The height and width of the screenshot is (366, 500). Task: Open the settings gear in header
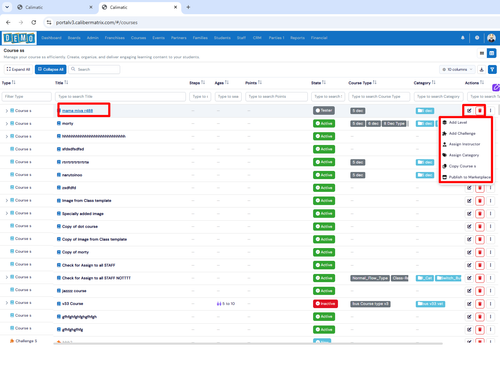tap(477, 38)
